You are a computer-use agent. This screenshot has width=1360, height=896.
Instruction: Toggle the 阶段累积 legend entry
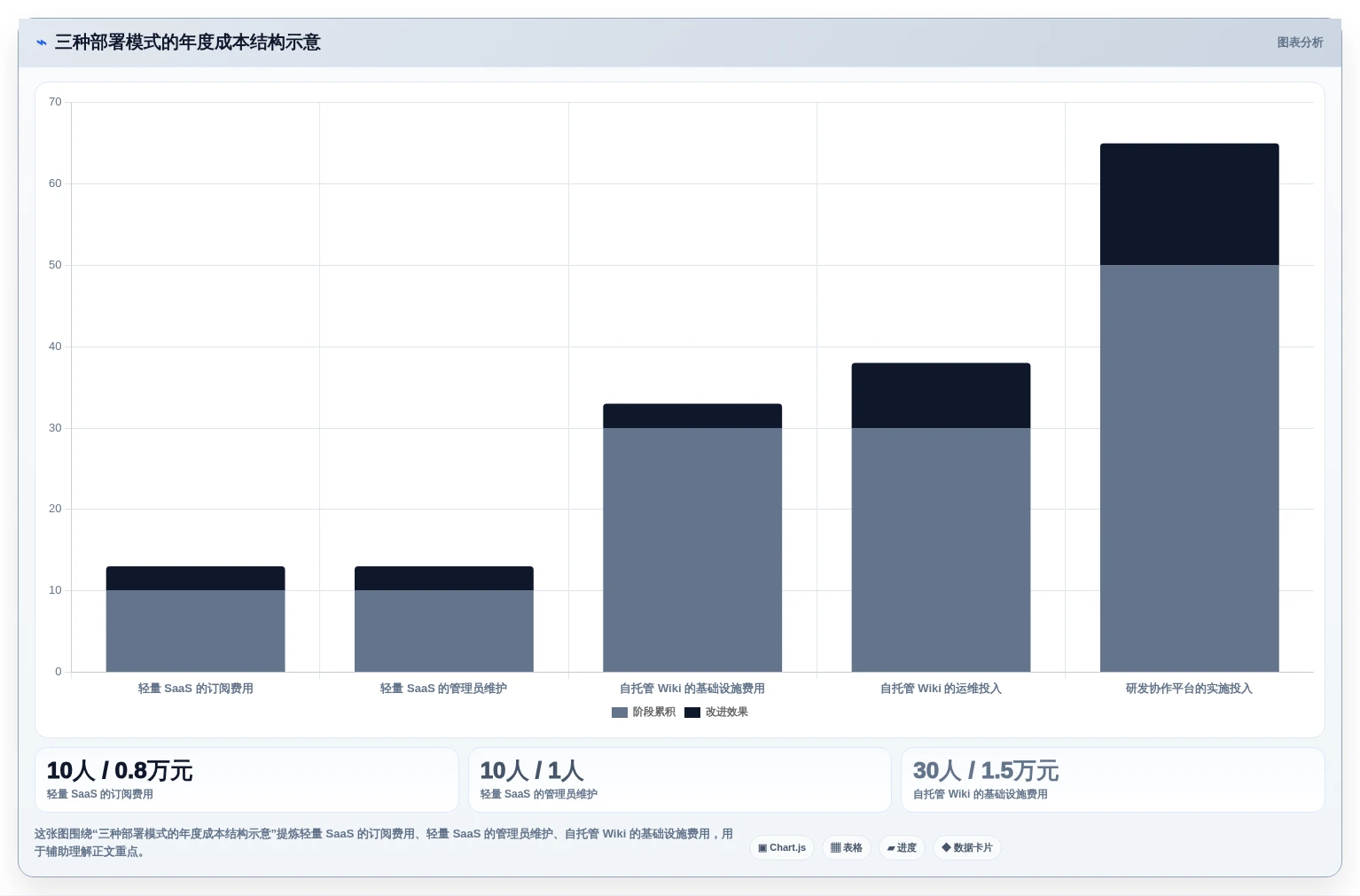(x=644, y=713)
